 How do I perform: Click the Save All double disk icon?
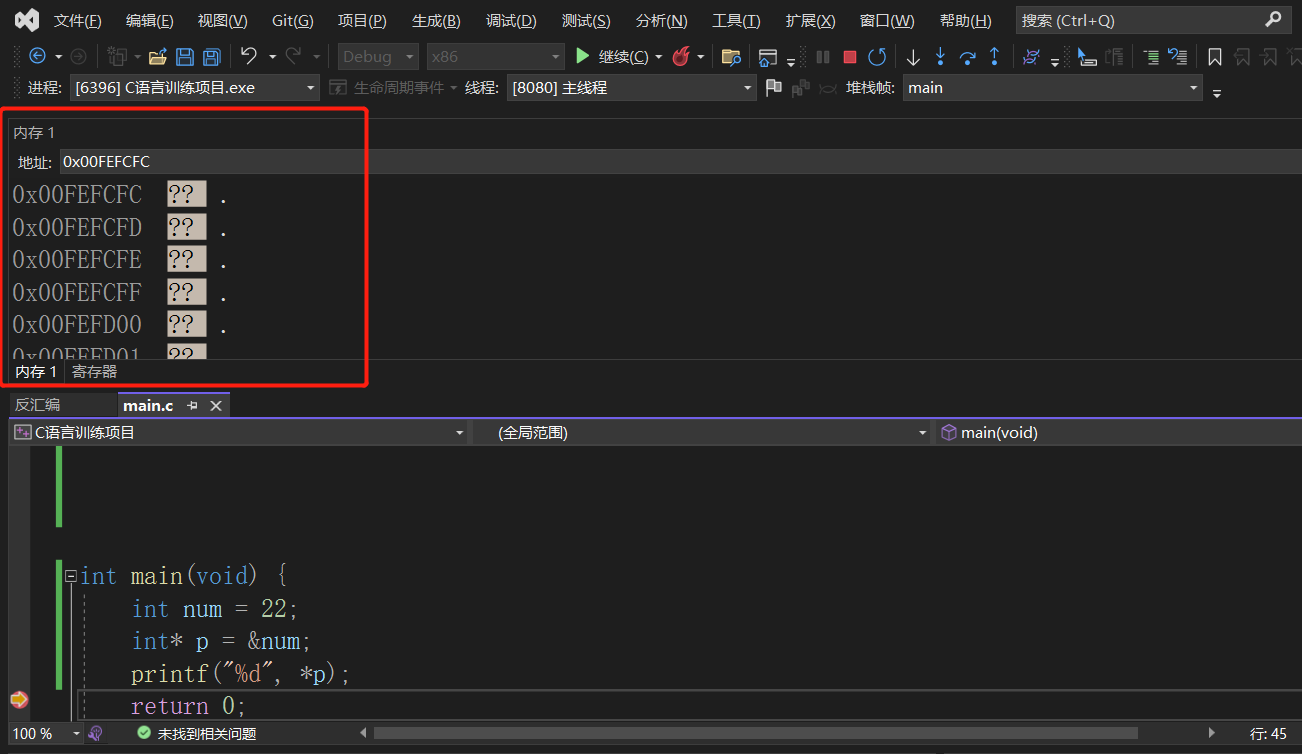click(x=212, y=57)
